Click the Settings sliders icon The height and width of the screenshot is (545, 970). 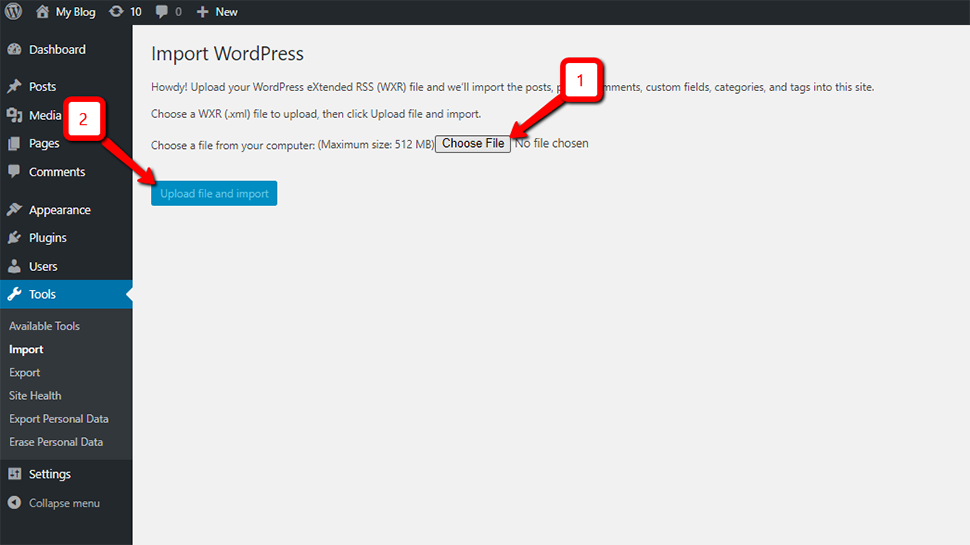(14, 474)
